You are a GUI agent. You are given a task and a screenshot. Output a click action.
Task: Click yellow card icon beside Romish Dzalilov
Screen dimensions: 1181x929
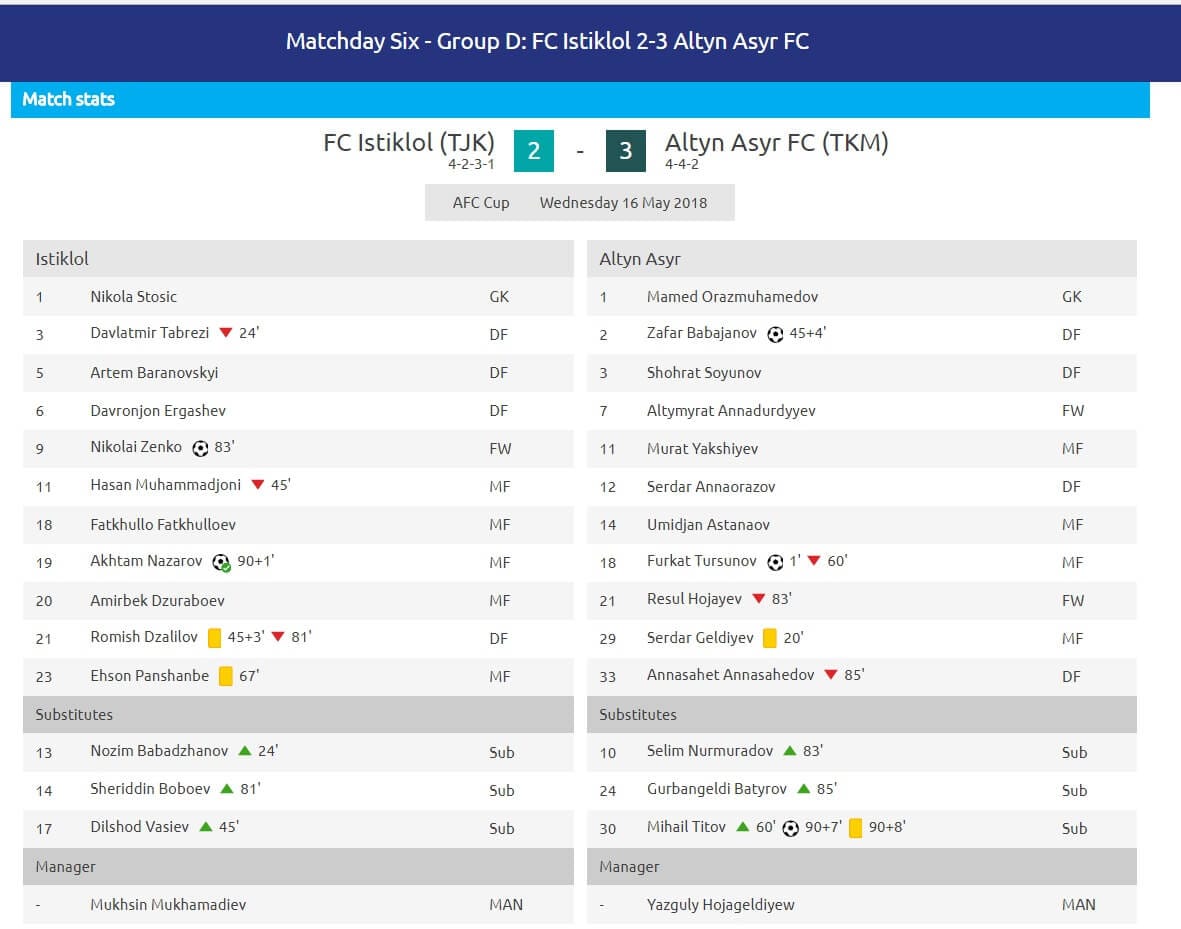[x=214, y=638]
